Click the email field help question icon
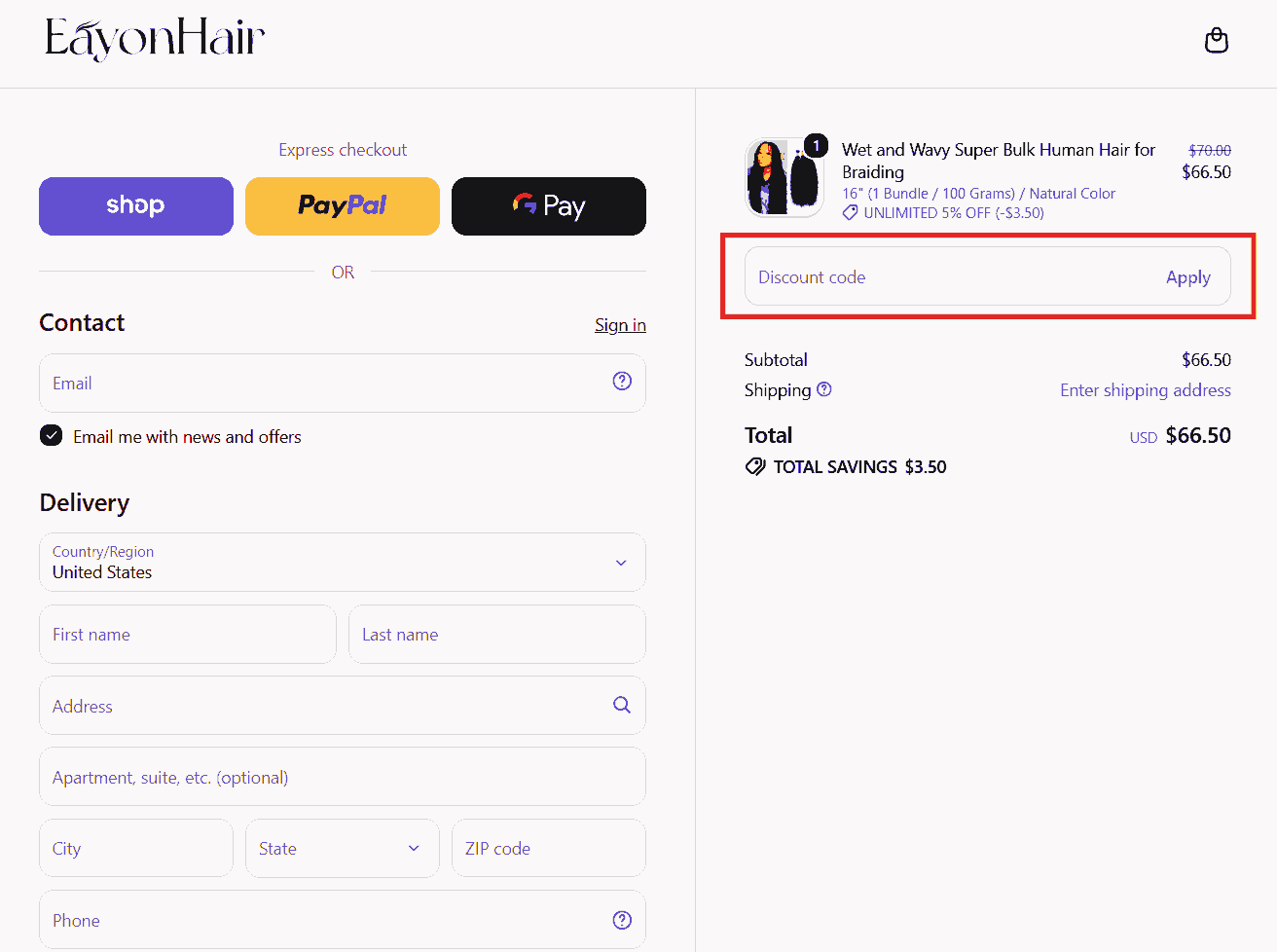1277x952 pixels. (x=622, y=382)
